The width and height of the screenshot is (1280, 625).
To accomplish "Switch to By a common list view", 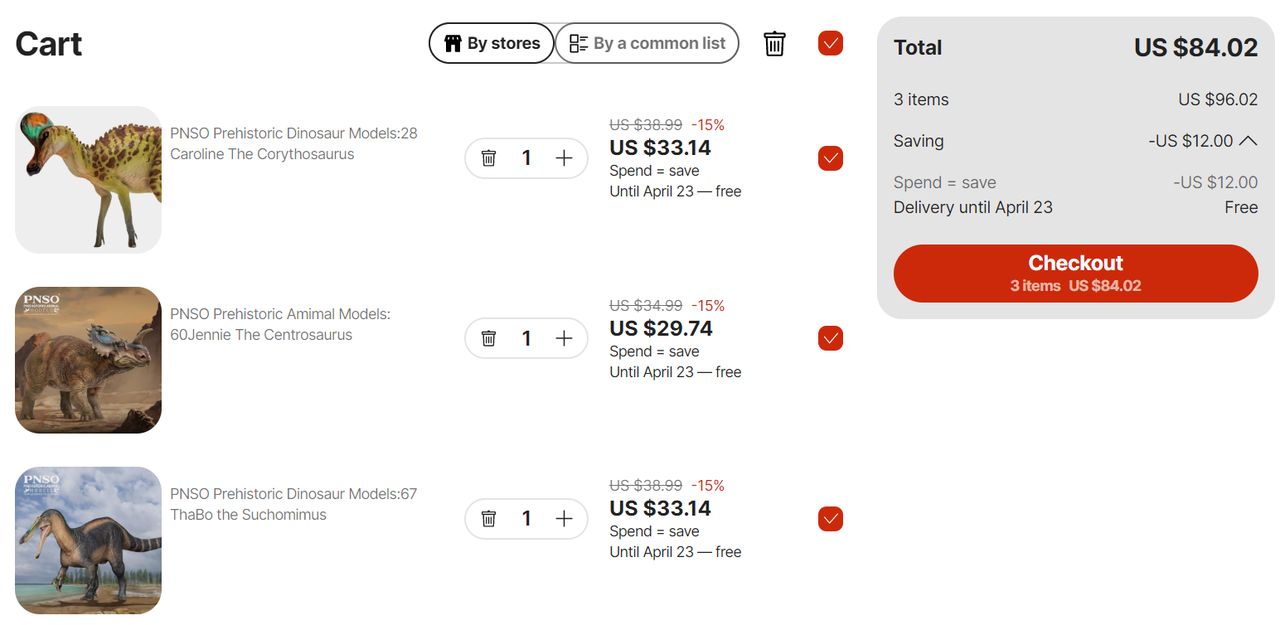I will 647,43.
